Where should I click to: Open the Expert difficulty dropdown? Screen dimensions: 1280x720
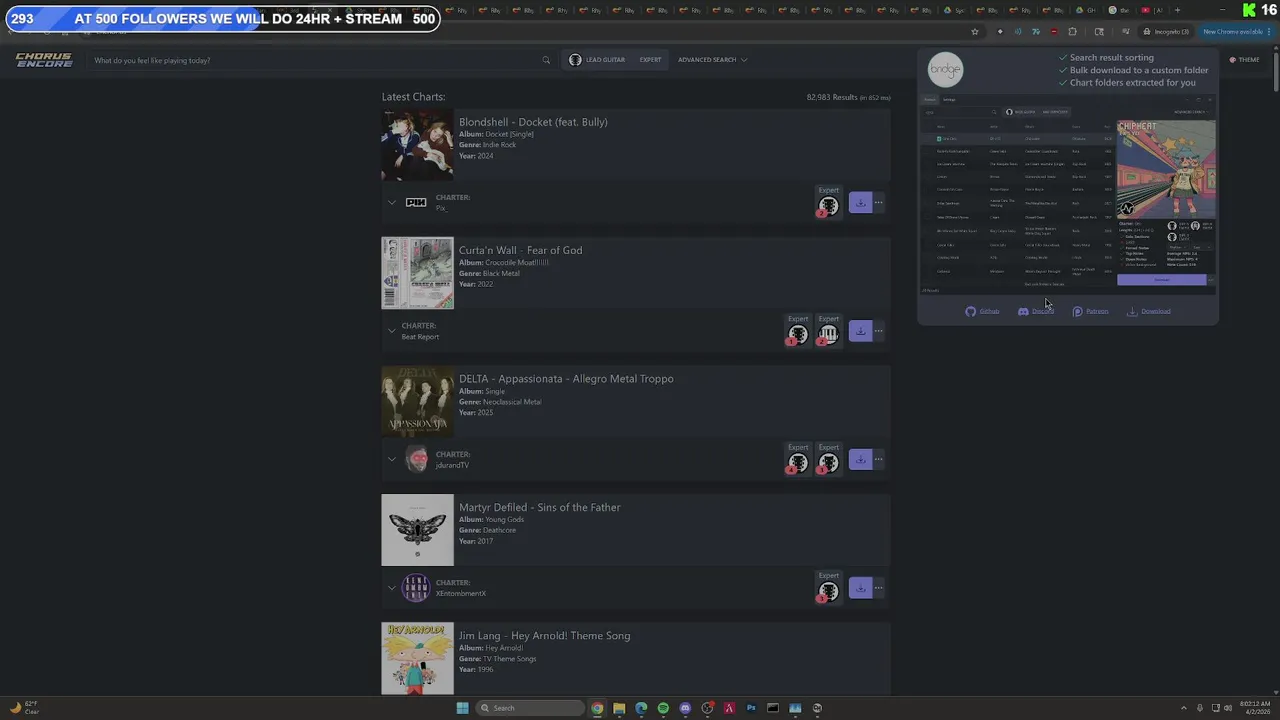[650, 60]
